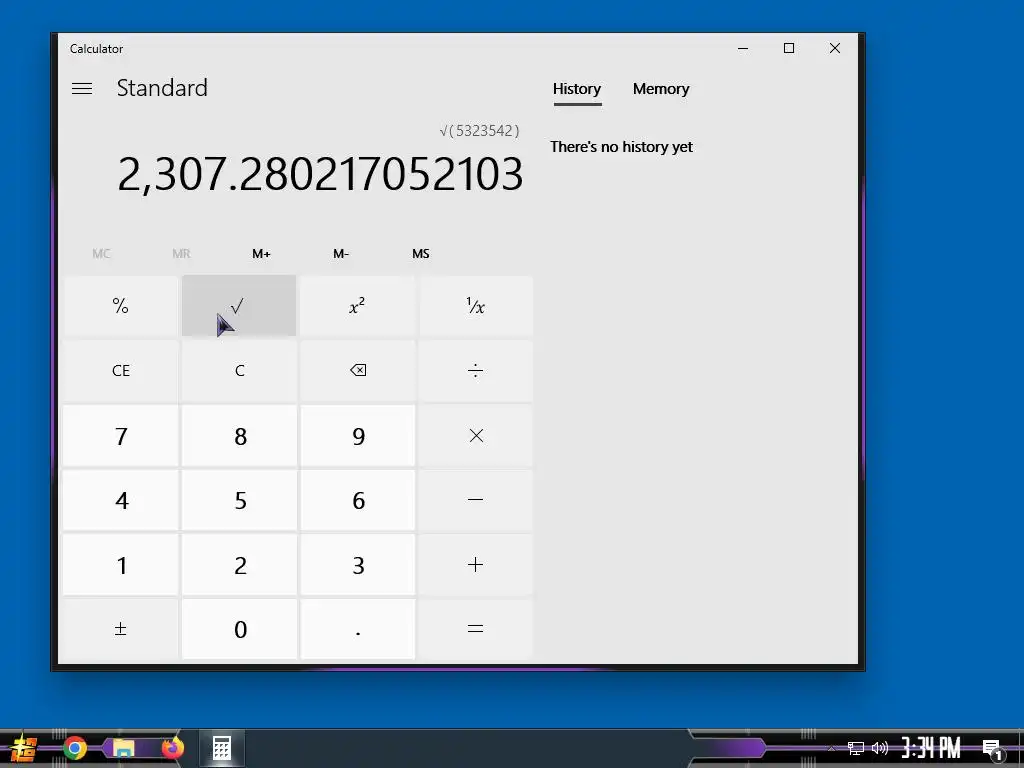Click the result 2,307.280217052103 display
This screenshot has width=1024, height=768.
pos(320,174)
